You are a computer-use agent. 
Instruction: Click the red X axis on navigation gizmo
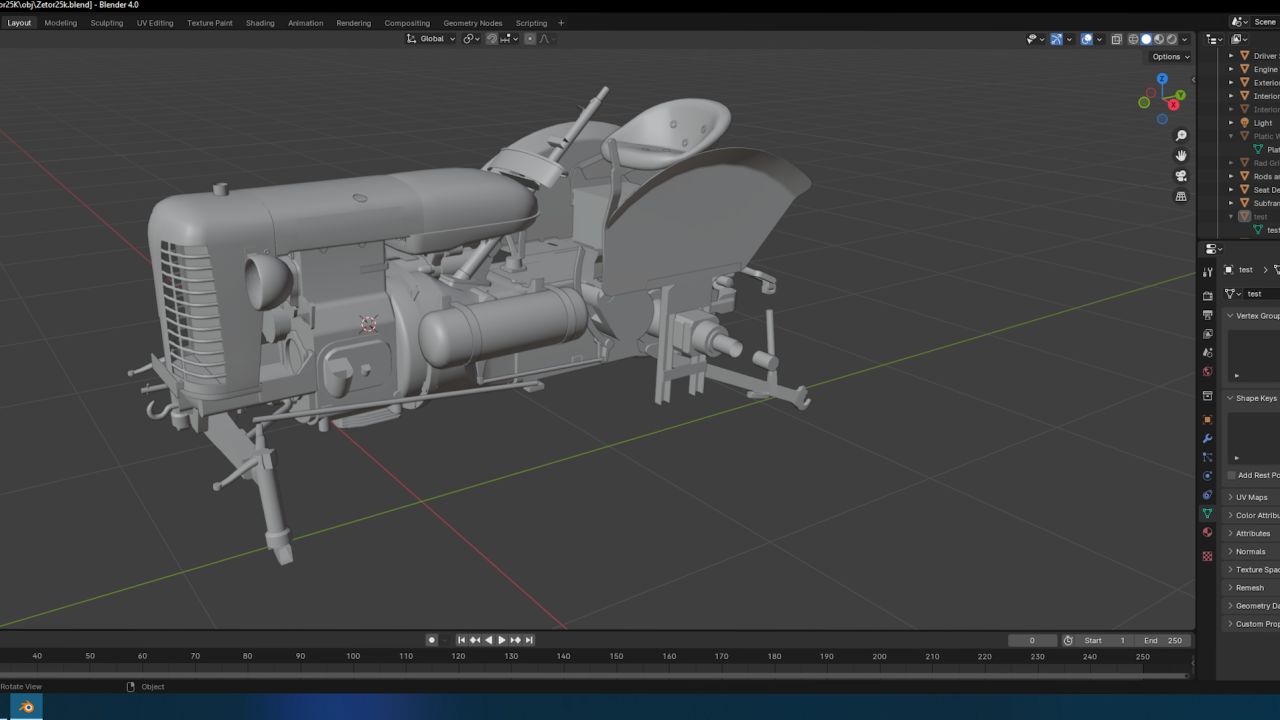point(1173,105)
